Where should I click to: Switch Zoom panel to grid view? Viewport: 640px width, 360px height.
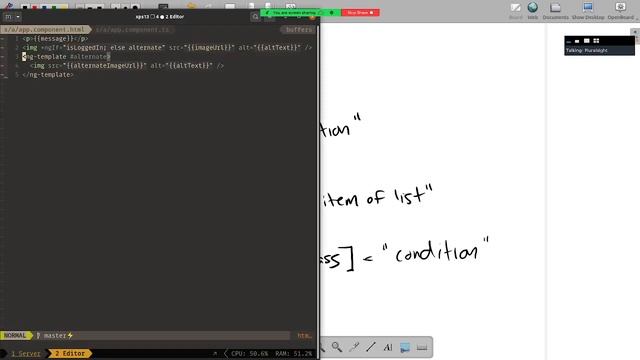click(596, 41)
